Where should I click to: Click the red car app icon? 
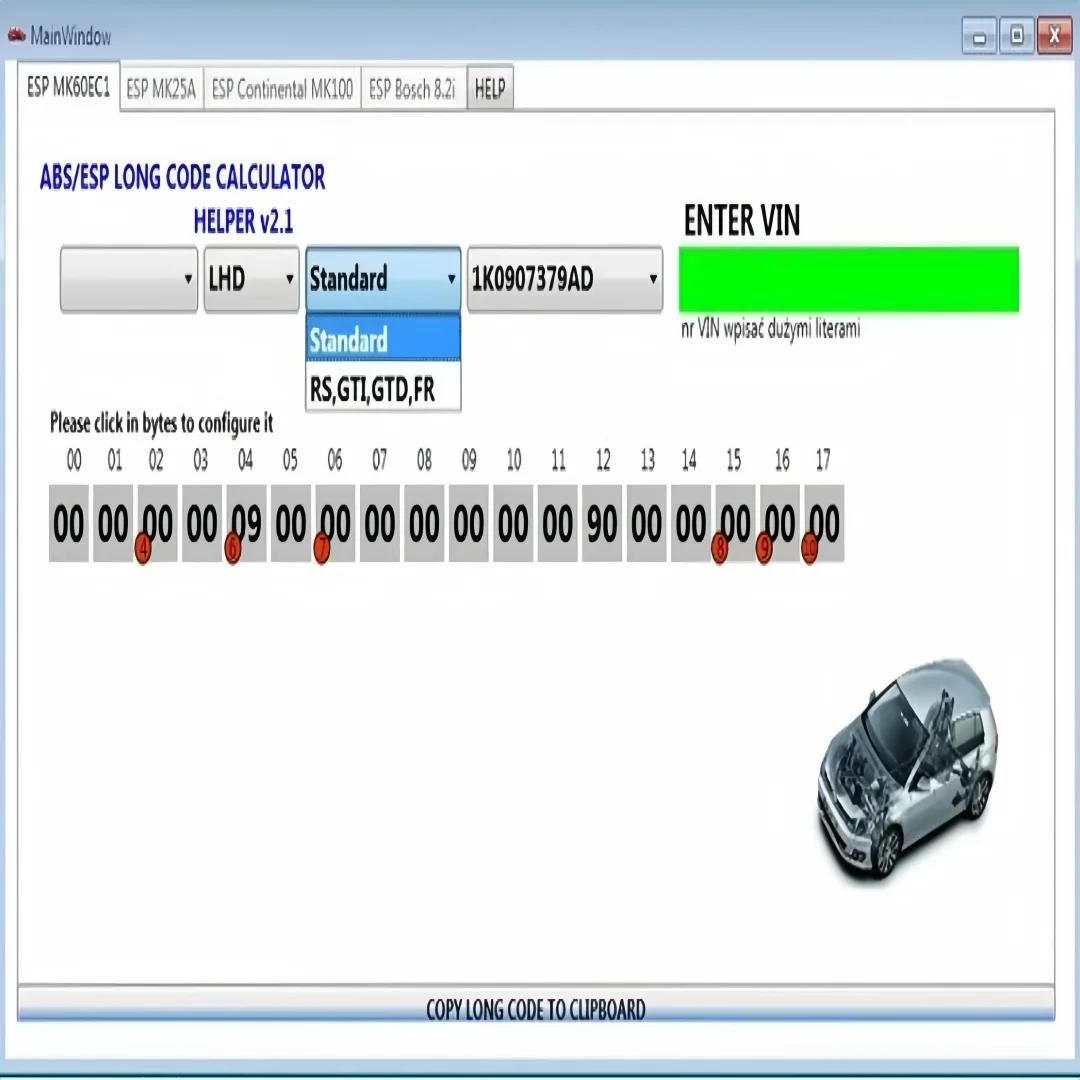pos(17,34)
